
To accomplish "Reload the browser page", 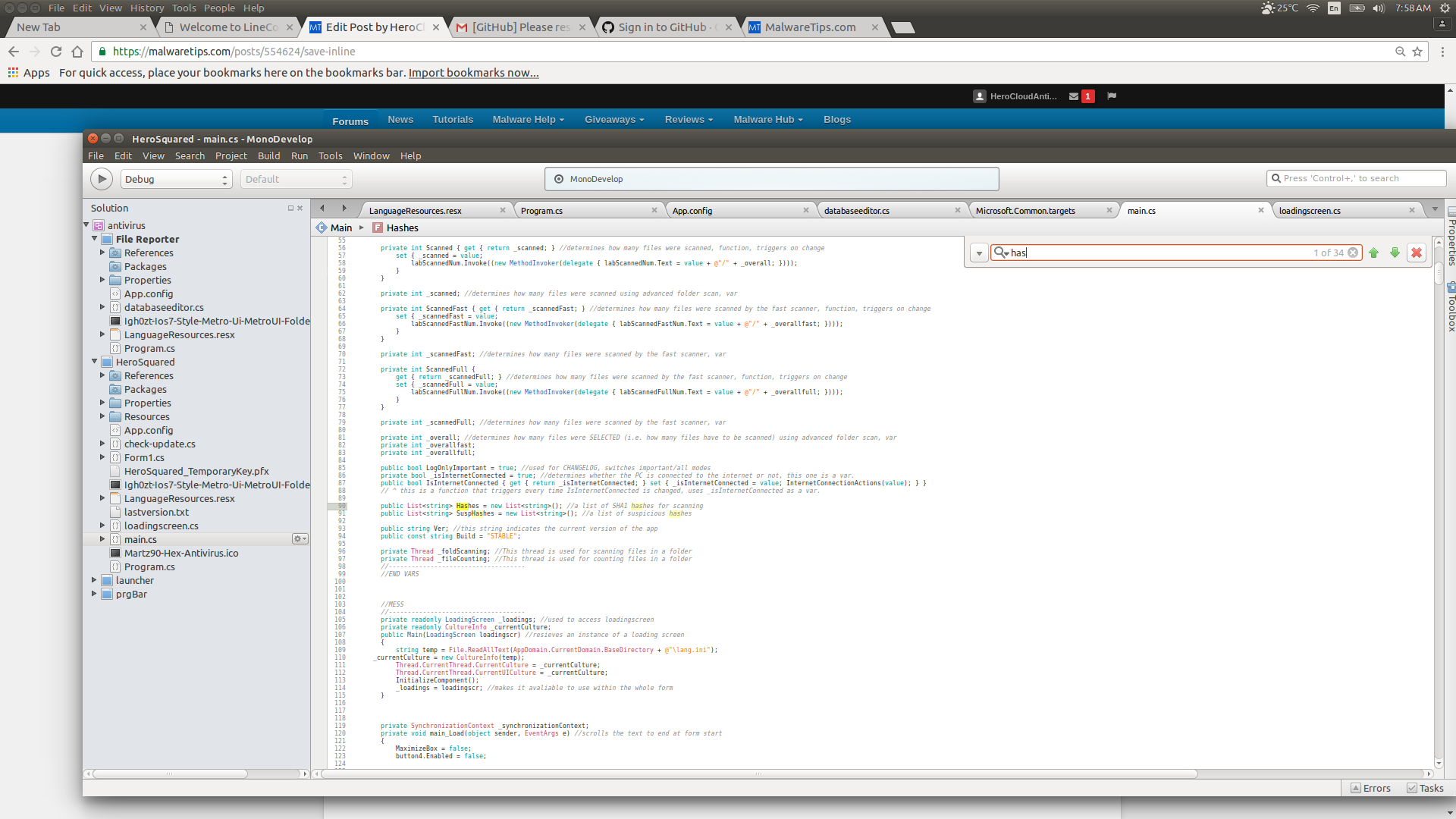I will coord(56,52).
